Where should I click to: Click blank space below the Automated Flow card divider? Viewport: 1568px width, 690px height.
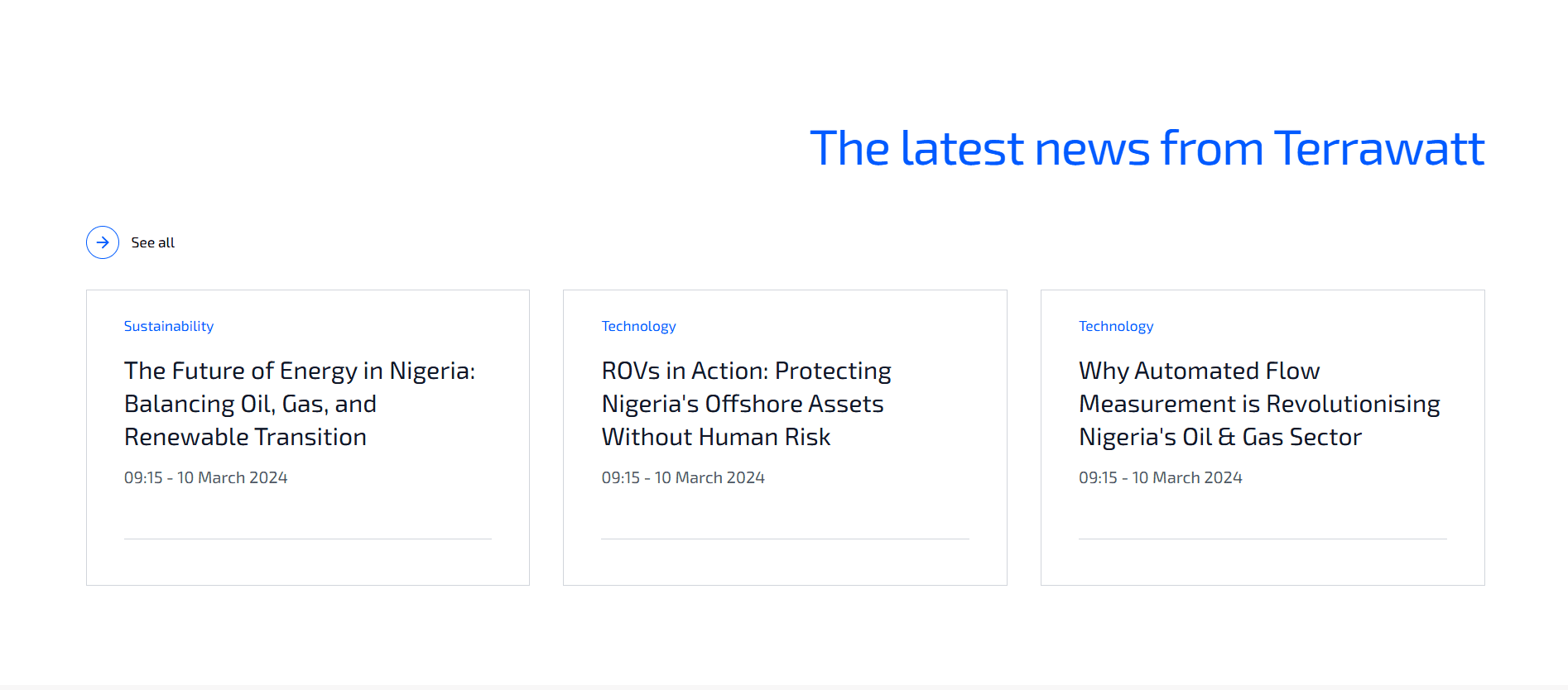tap(1263, 563)
